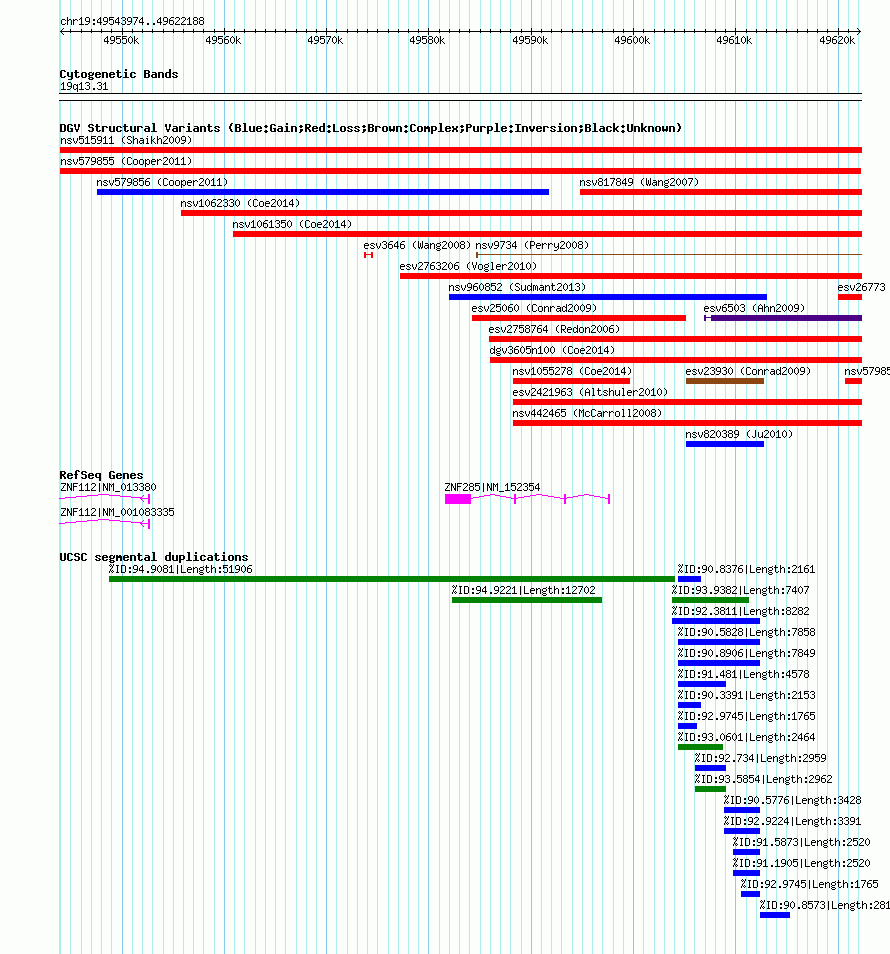890x954 pixels.
Task: Click the blue nsv579856 (Cooper2011) gain bar
Action: [x=322, y=192]
